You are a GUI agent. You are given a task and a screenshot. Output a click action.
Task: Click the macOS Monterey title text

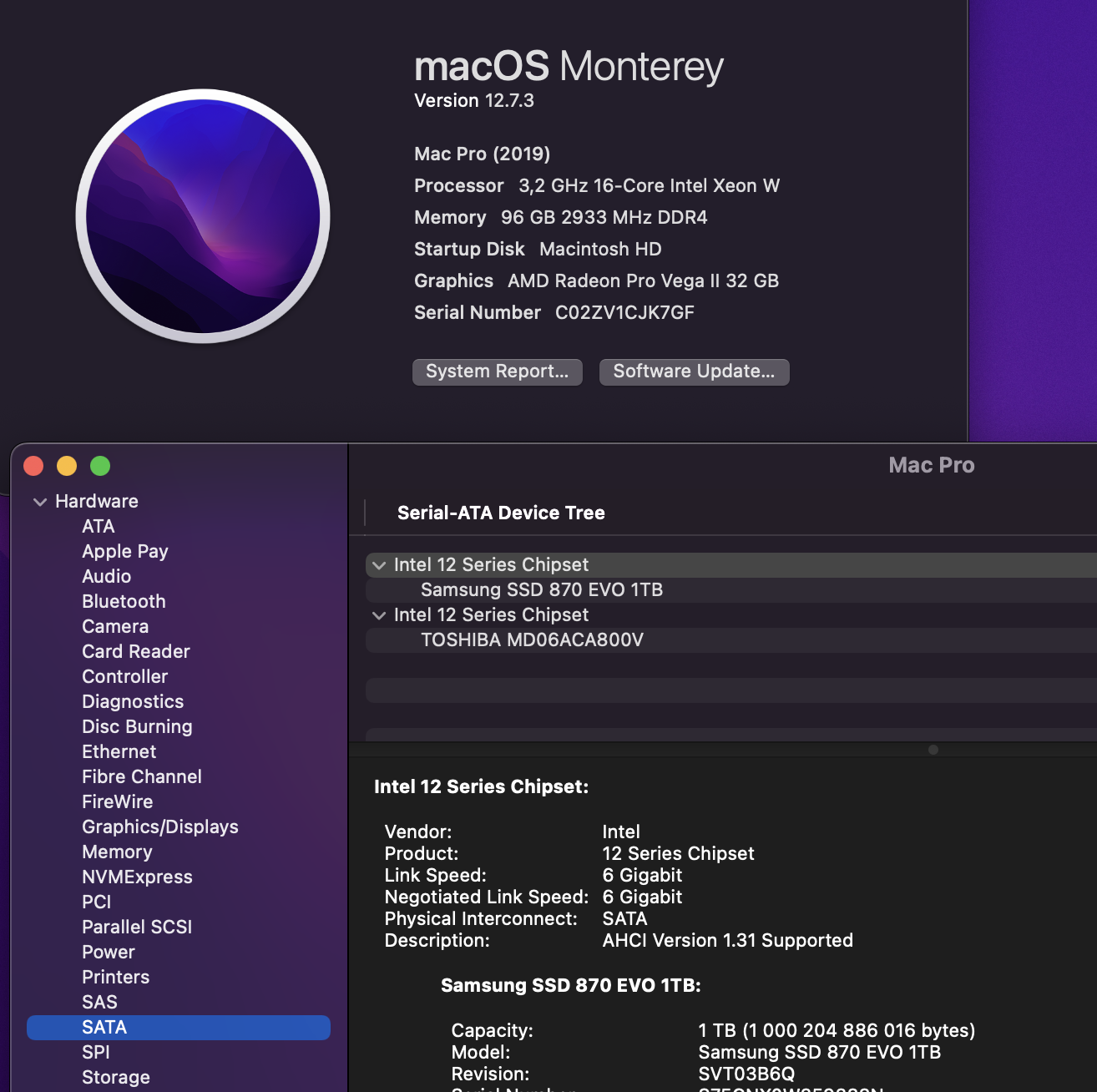pos(569,67)
